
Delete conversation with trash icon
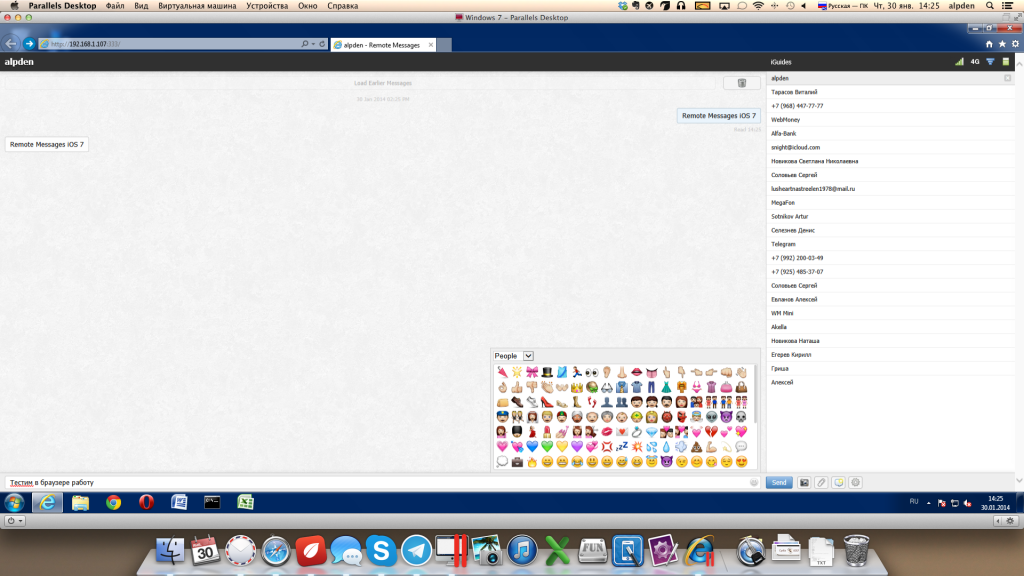click(x=742, y=83)
